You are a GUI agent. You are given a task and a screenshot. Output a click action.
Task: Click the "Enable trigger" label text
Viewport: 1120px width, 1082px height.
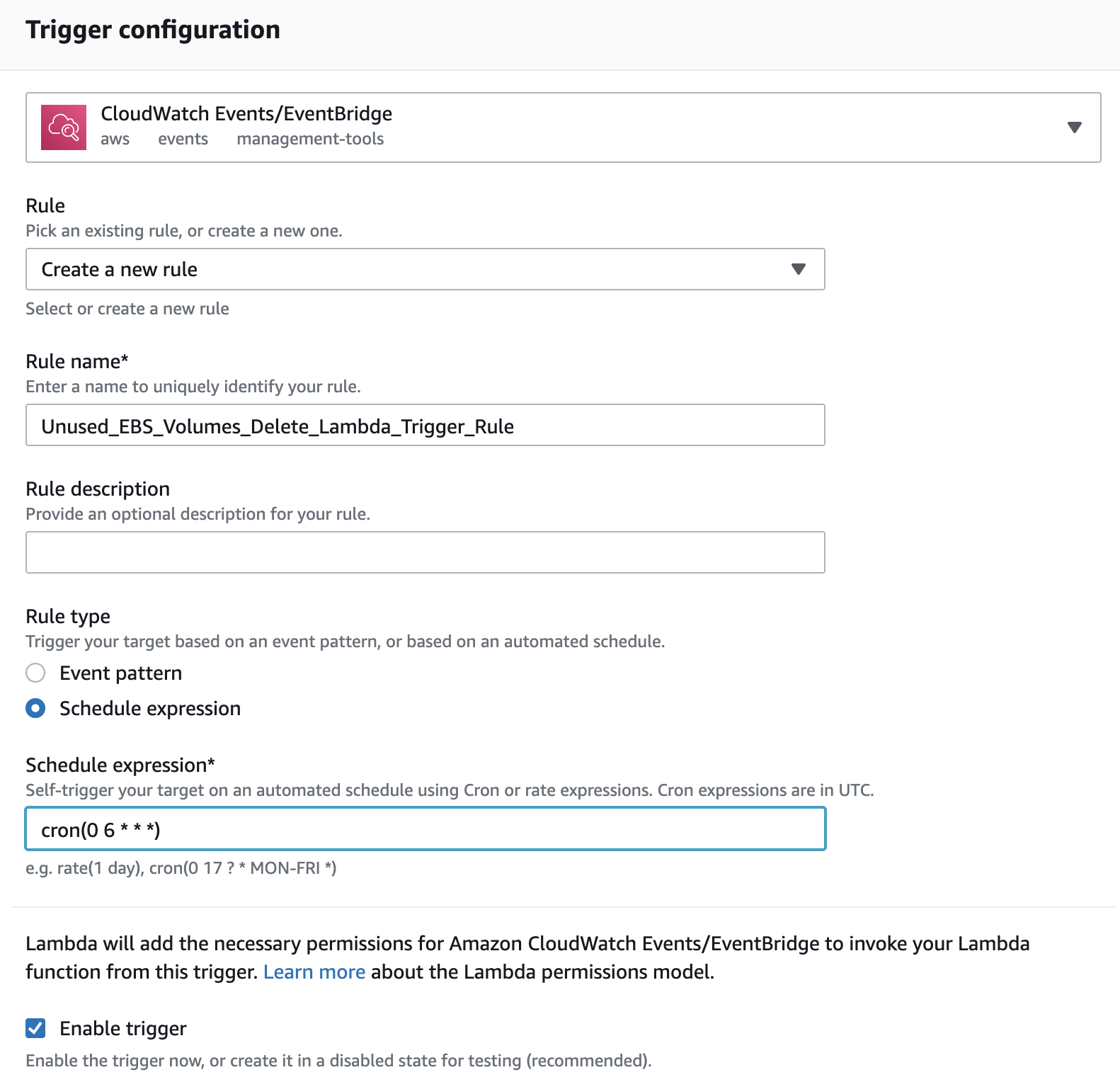point(123,1029)
